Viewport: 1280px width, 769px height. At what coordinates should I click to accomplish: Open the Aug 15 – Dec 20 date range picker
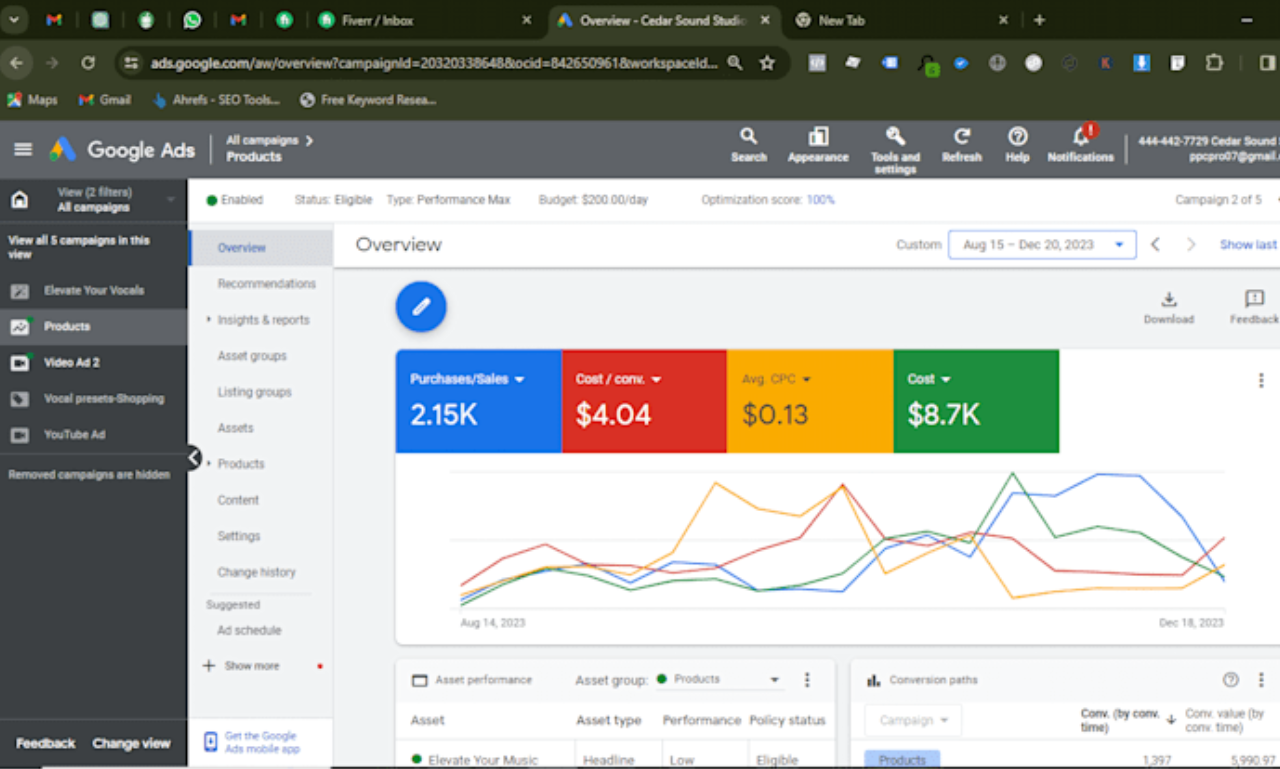[1042, 244]
